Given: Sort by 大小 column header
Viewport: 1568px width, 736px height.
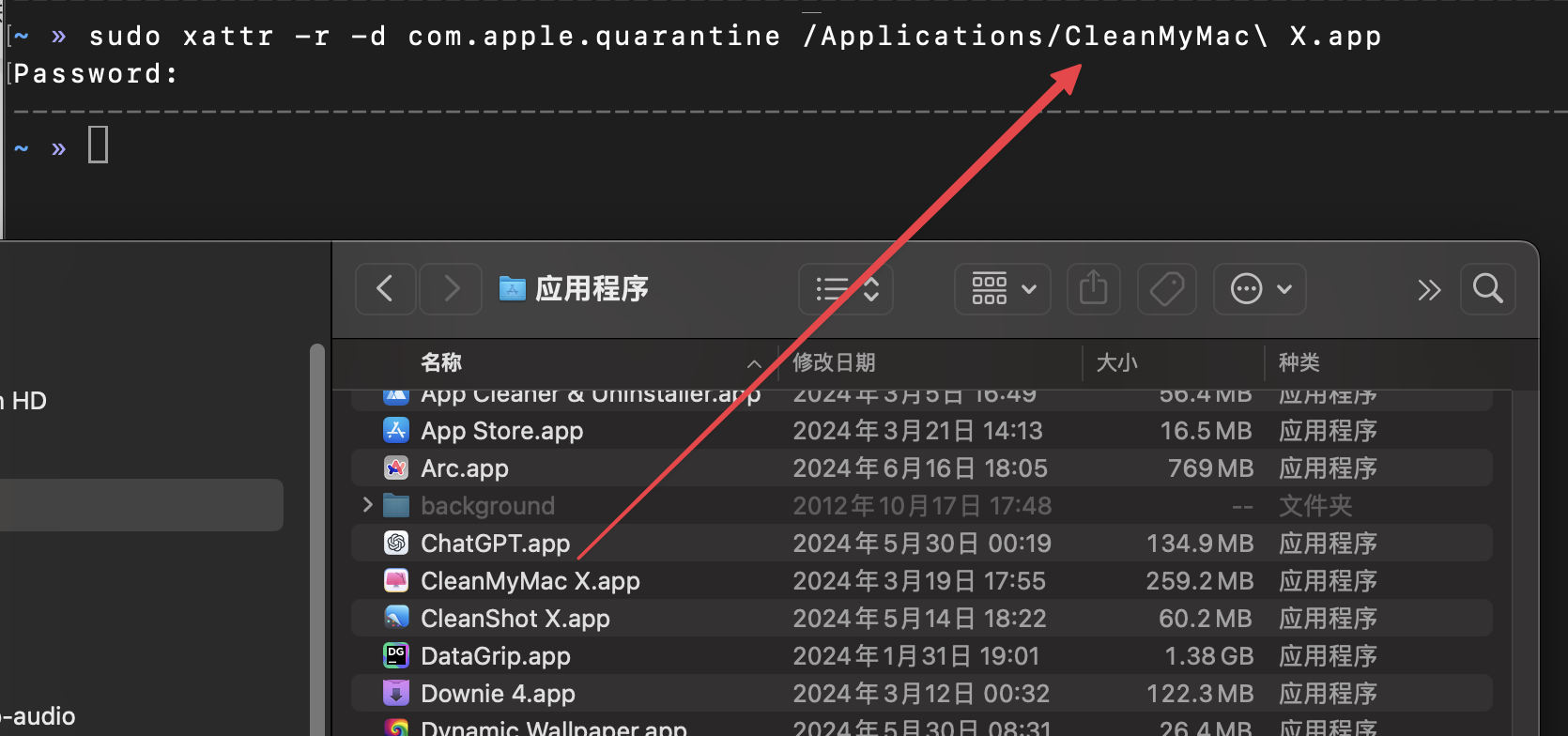Looking at the screenshot, I should 1117,362.
